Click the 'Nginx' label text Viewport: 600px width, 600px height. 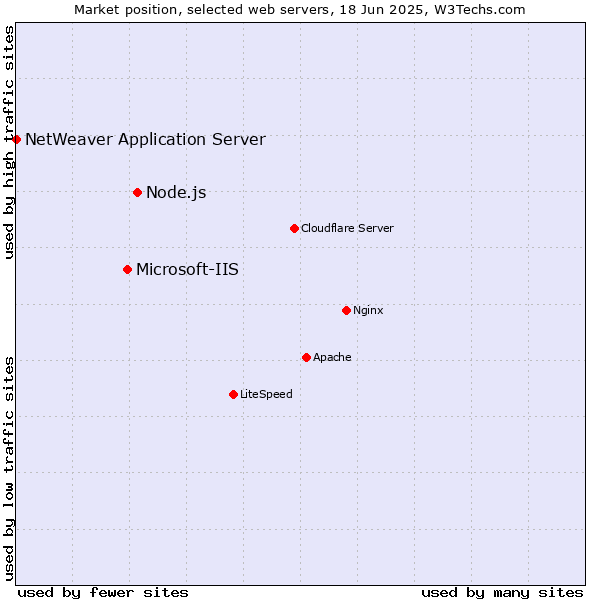368,310
